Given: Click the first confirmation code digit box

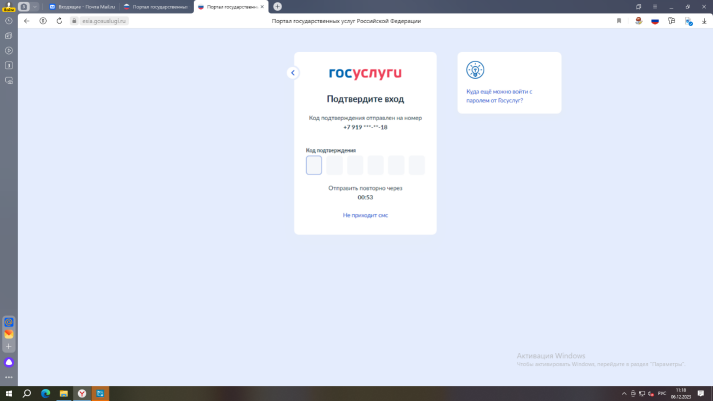Looking at the screenshot, I should click(314, 165).
